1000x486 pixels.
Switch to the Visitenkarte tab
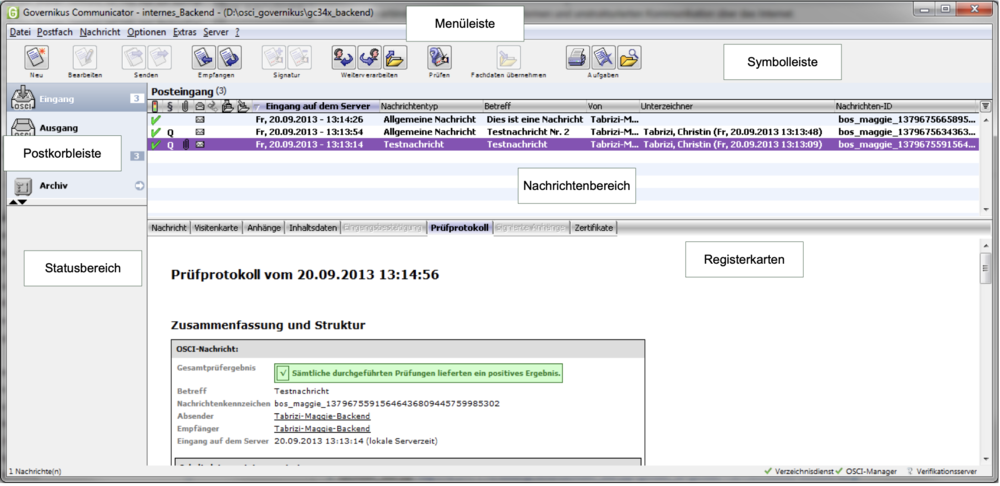216,228
